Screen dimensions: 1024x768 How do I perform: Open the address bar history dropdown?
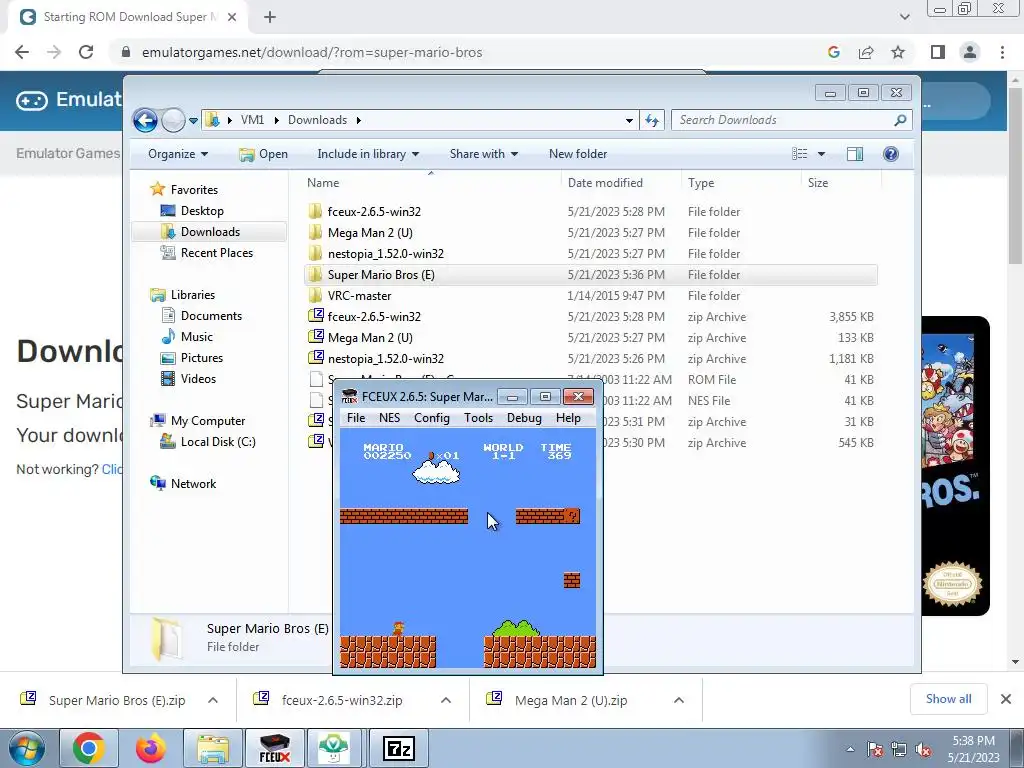click(629, 121)
